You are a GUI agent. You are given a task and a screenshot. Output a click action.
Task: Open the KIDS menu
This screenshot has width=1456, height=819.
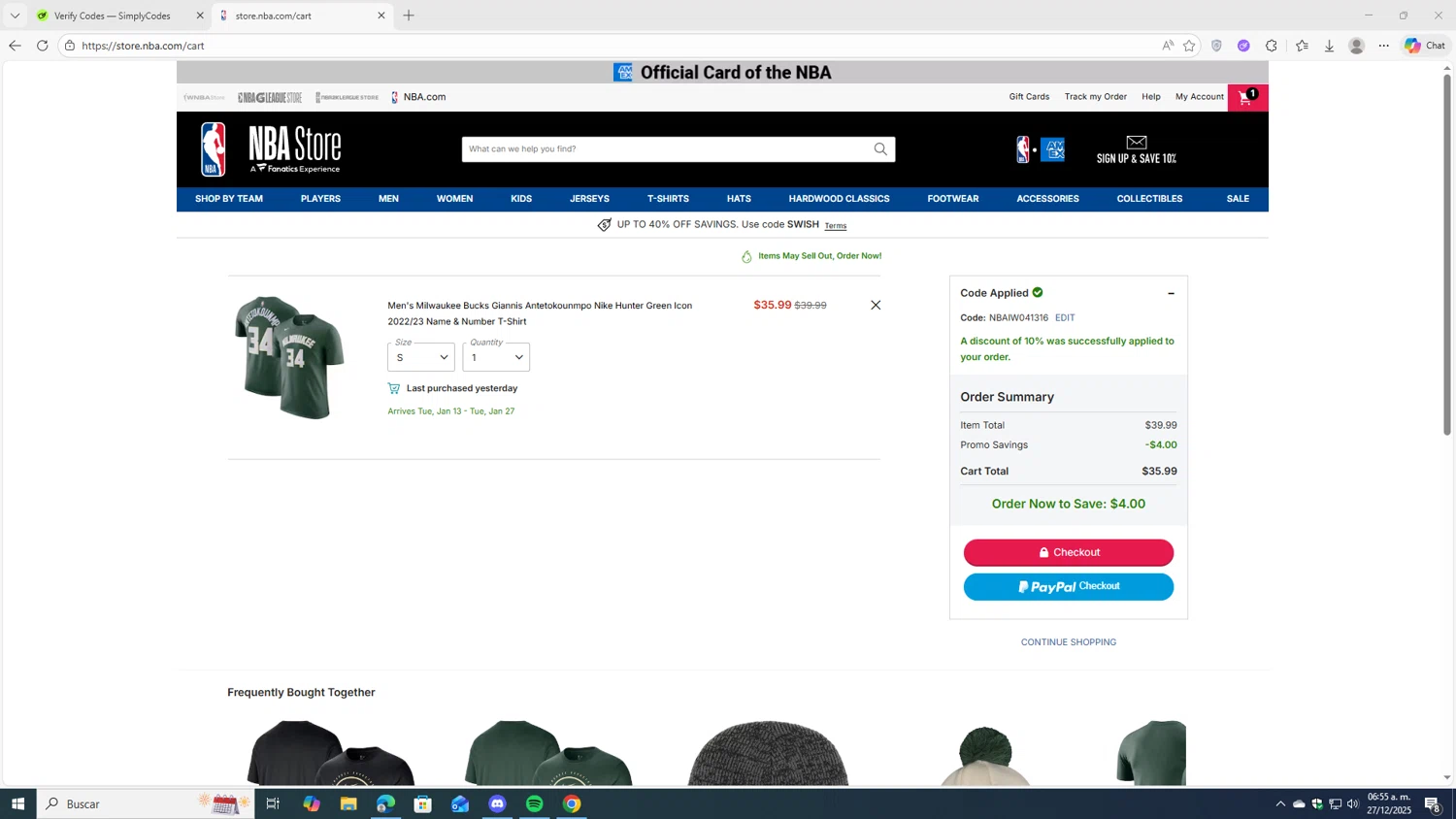[521, 199]
